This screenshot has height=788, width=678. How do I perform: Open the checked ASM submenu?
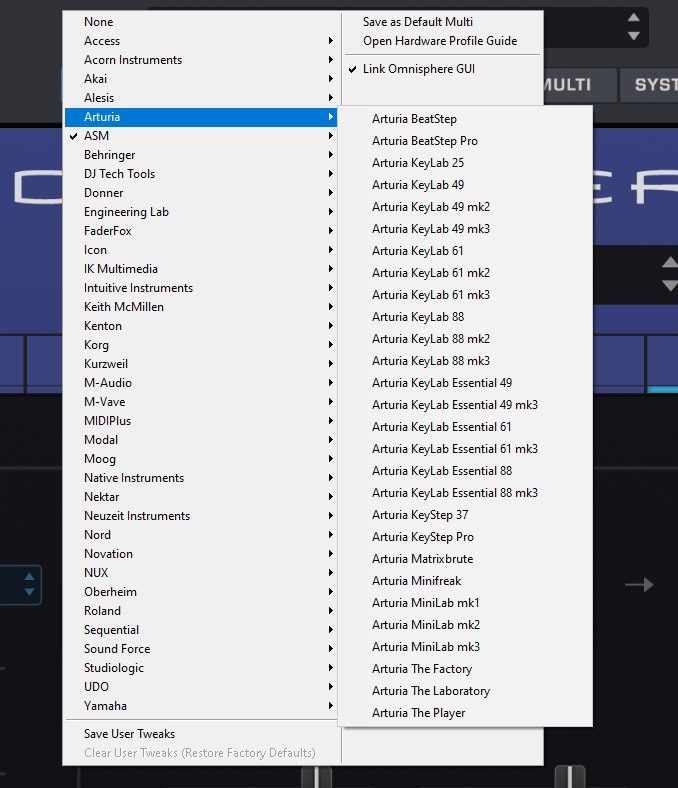click(201, 136)
